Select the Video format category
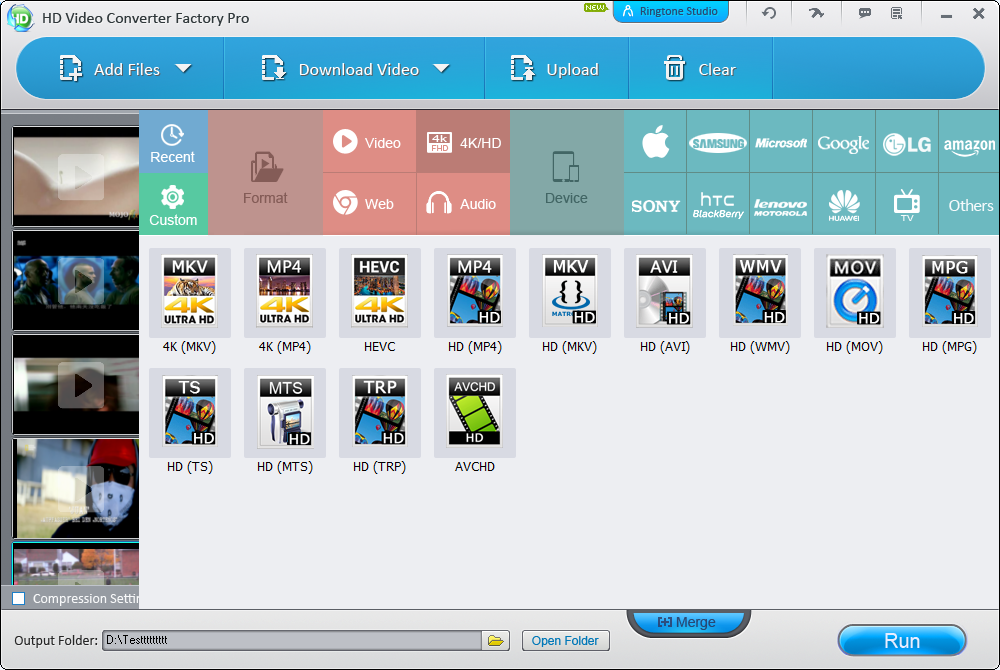Image resolution: width=1000 pixels, height=670 pixels. pos(369,142)
